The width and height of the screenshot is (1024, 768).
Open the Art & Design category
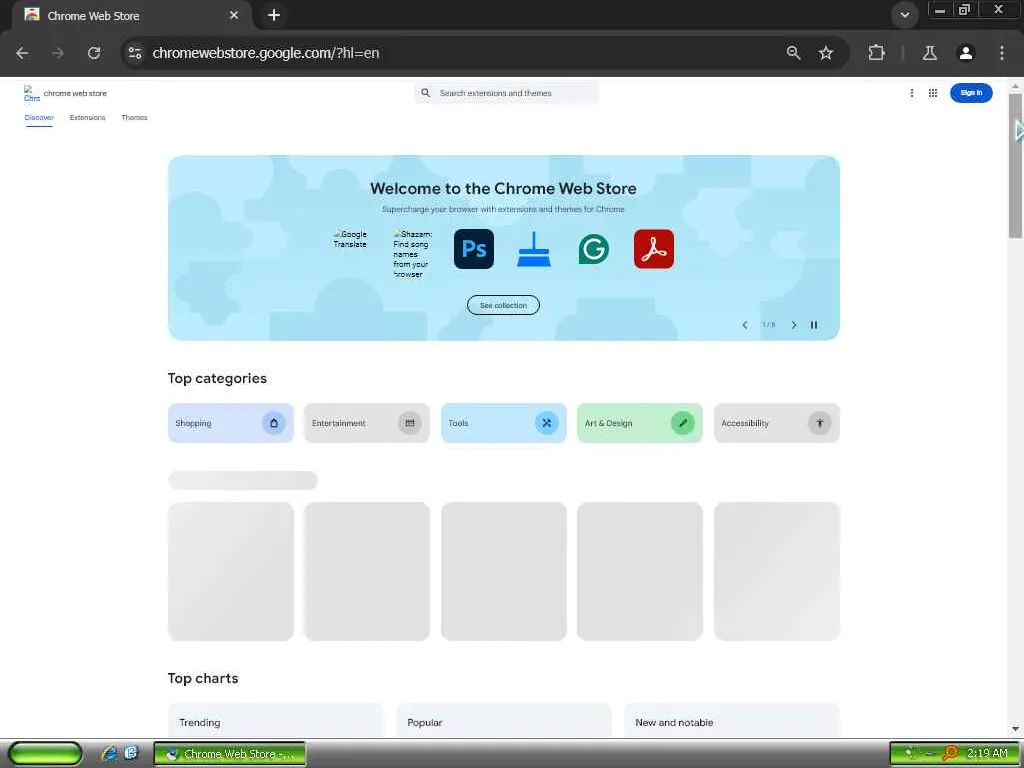coord(640,423)
